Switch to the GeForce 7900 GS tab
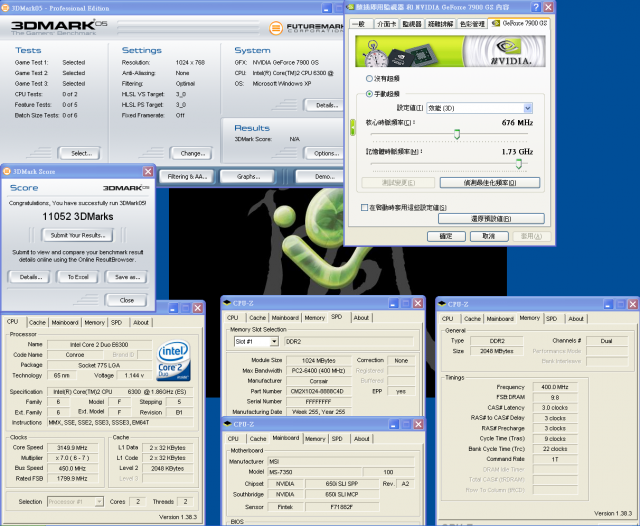640x526 pixels. point(519,23)
